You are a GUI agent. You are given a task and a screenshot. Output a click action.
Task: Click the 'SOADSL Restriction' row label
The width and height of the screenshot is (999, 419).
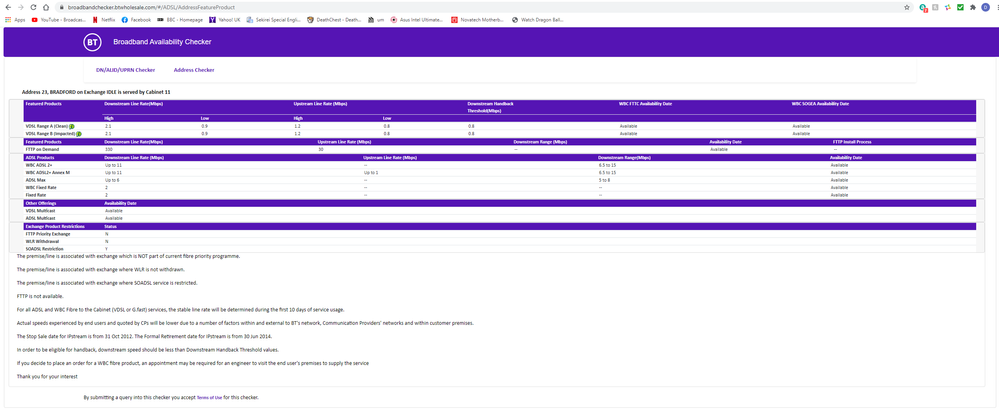click(x=43, y=248)
